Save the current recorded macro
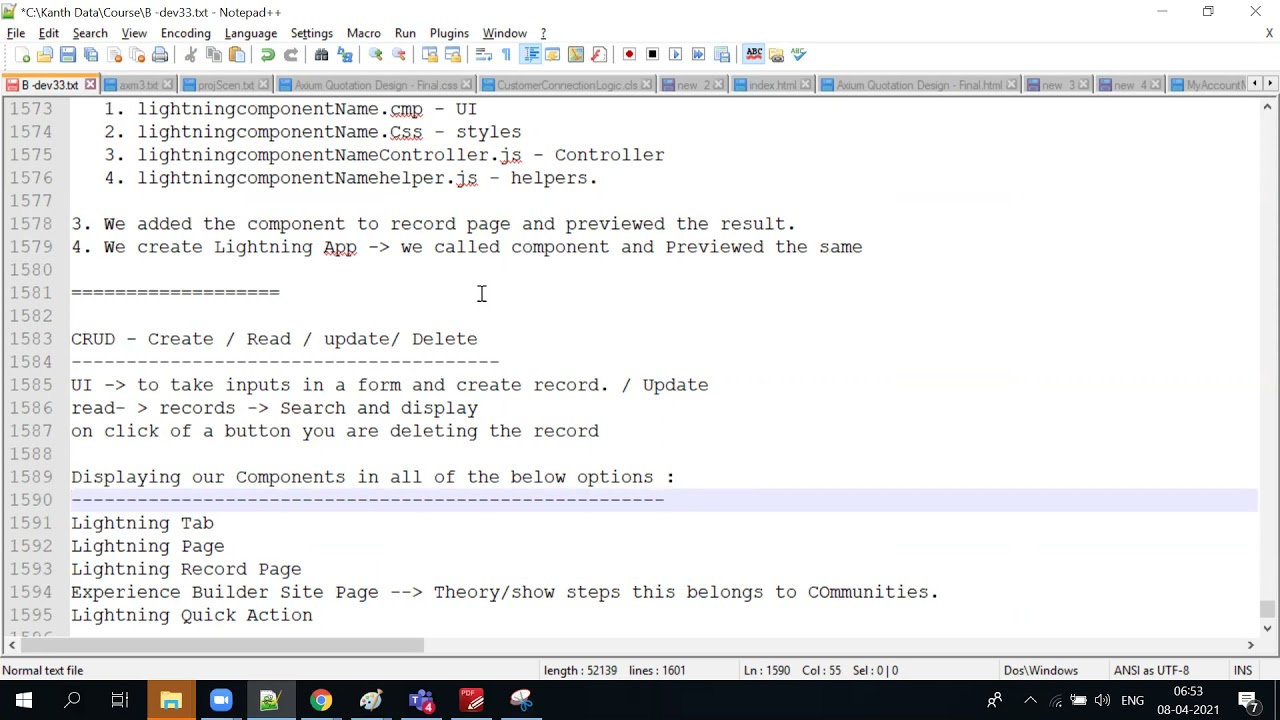1280x720 pixels. click(x=722, y=54)
